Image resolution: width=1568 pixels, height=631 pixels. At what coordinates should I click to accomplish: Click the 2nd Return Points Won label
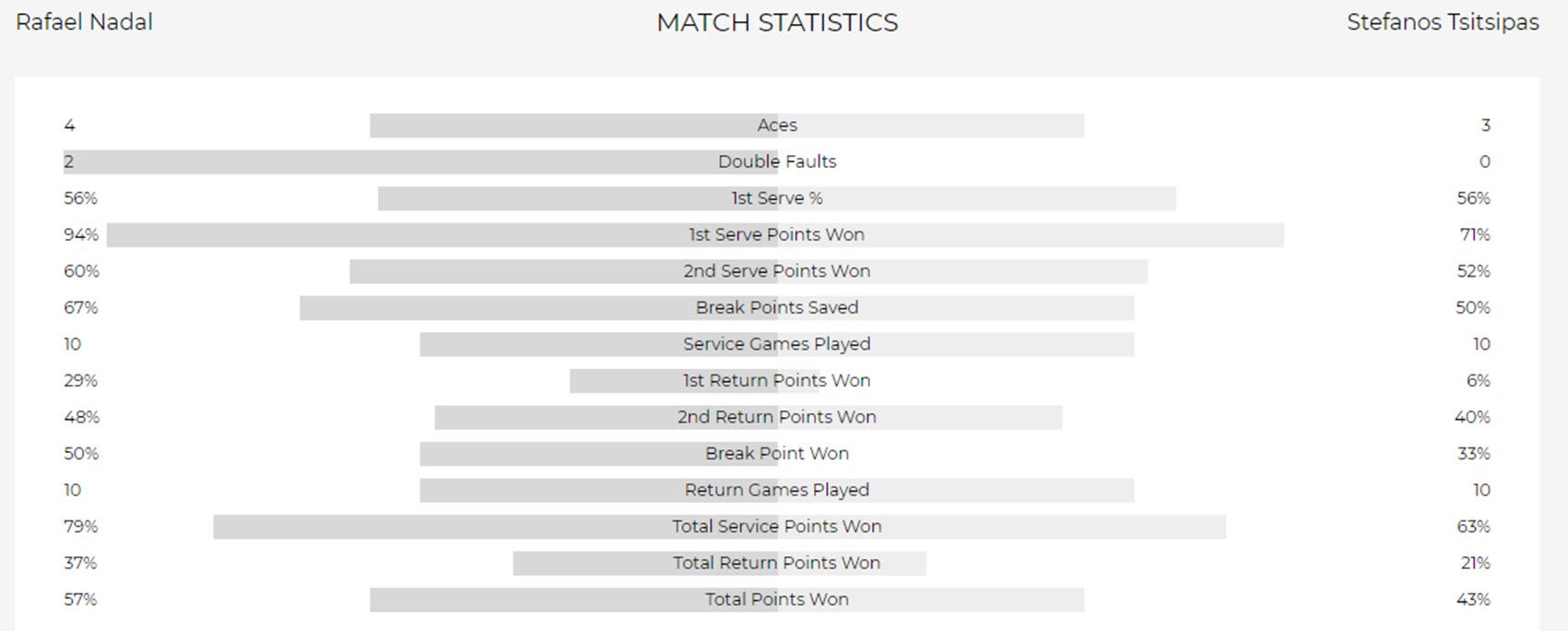(x=777, y=417)
